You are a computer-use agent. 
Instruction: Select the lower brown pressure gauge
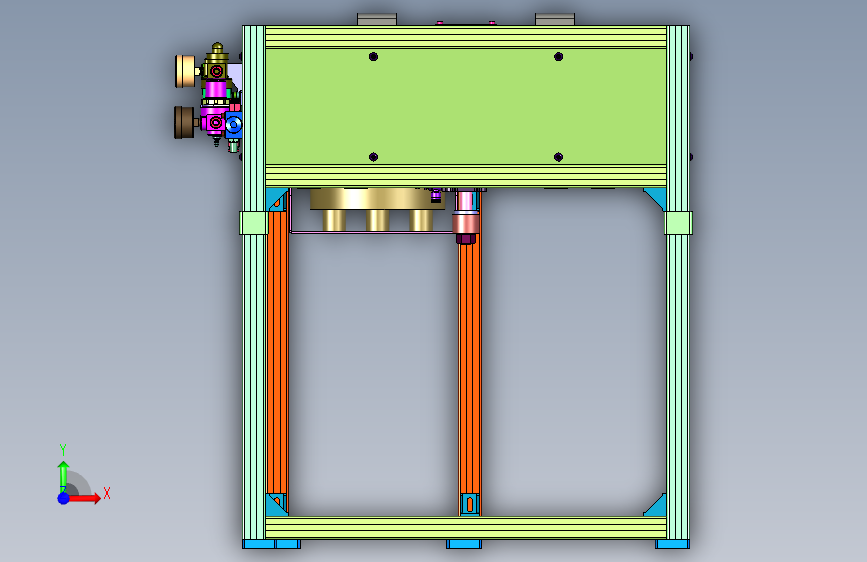[184, 122]
